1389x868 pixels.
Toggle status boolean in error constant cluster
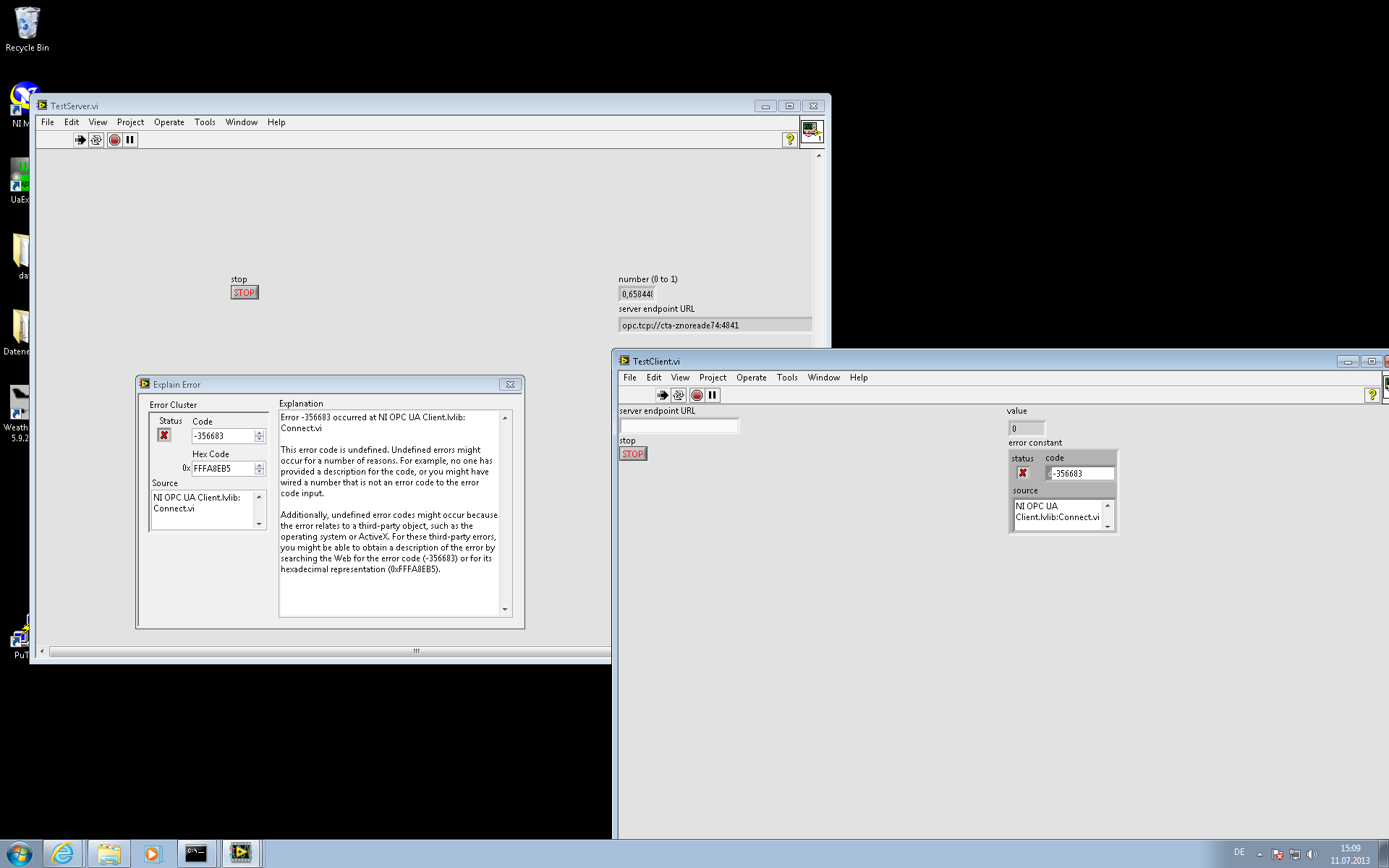coord(1023,473)
